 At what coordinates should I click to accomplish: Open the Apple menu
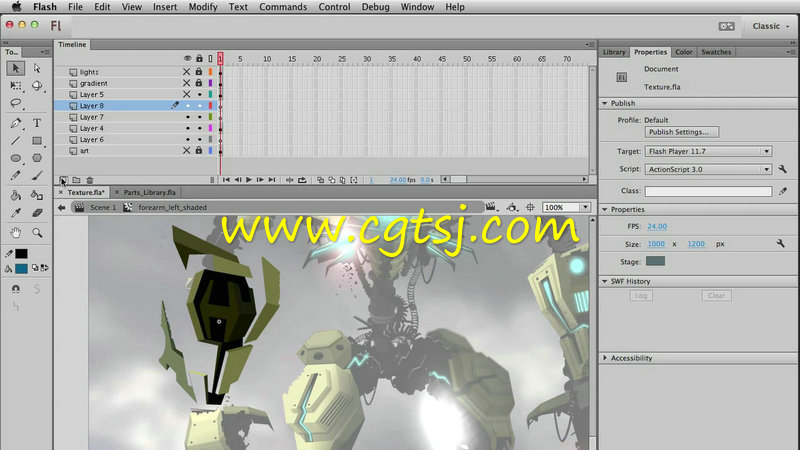[16, 7]
